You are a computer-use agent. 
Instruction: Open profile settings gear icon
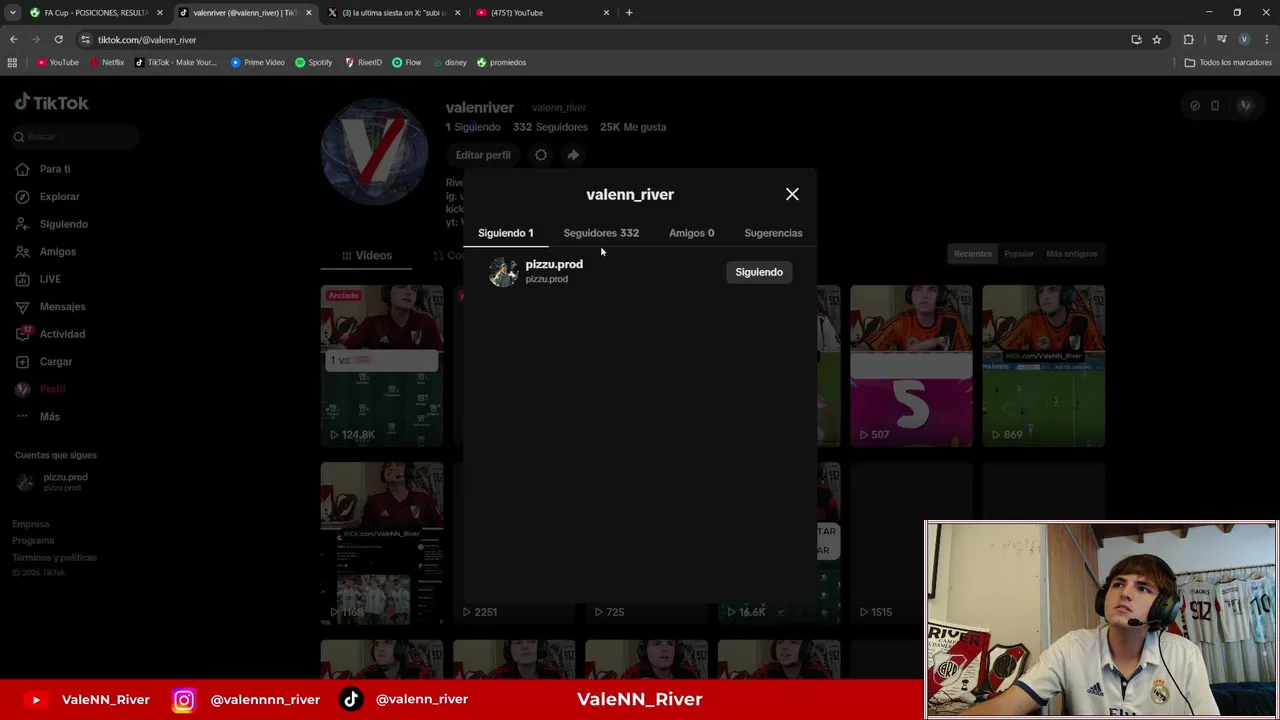tap(541, 155)
